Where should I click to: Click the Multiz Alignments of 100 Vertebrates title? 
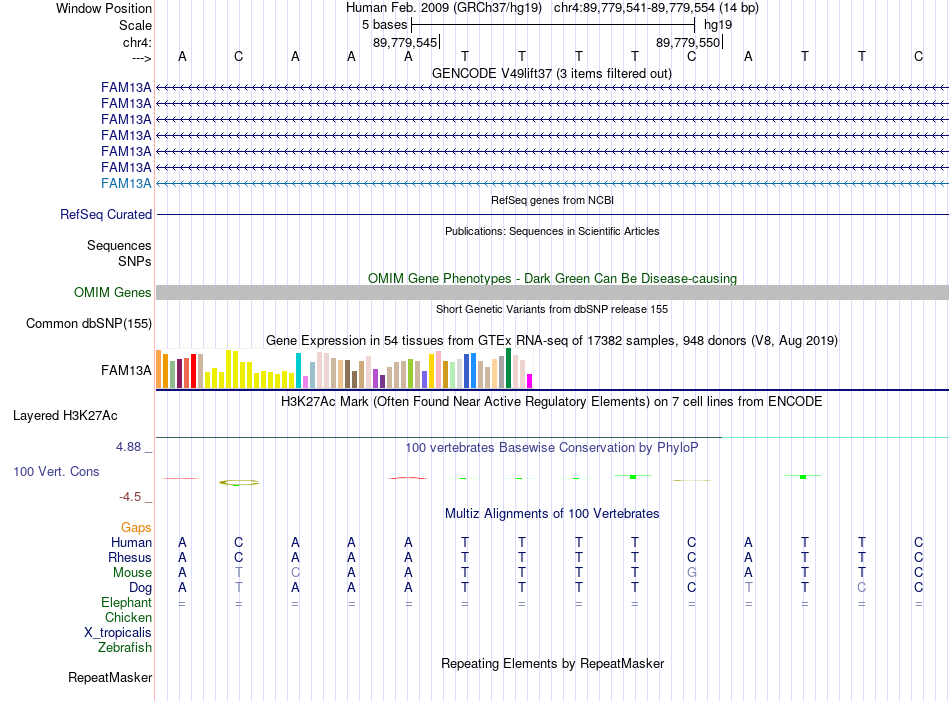(x=552, y=514)
